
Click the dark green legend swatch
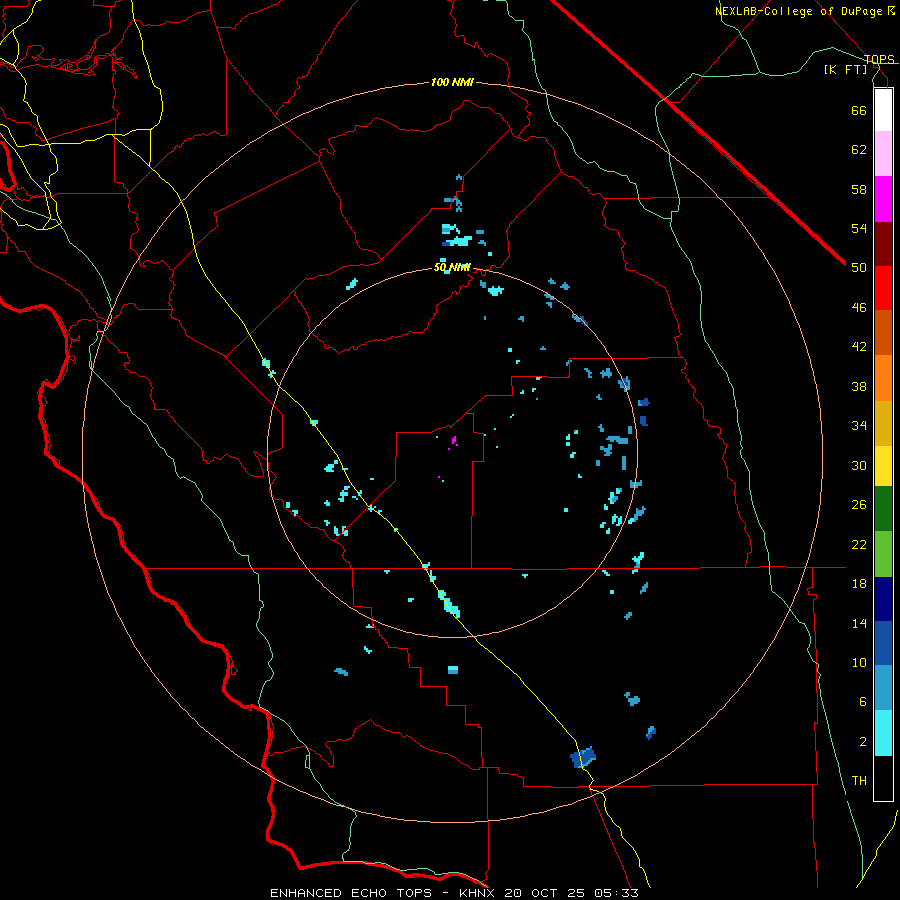[883, 509]
